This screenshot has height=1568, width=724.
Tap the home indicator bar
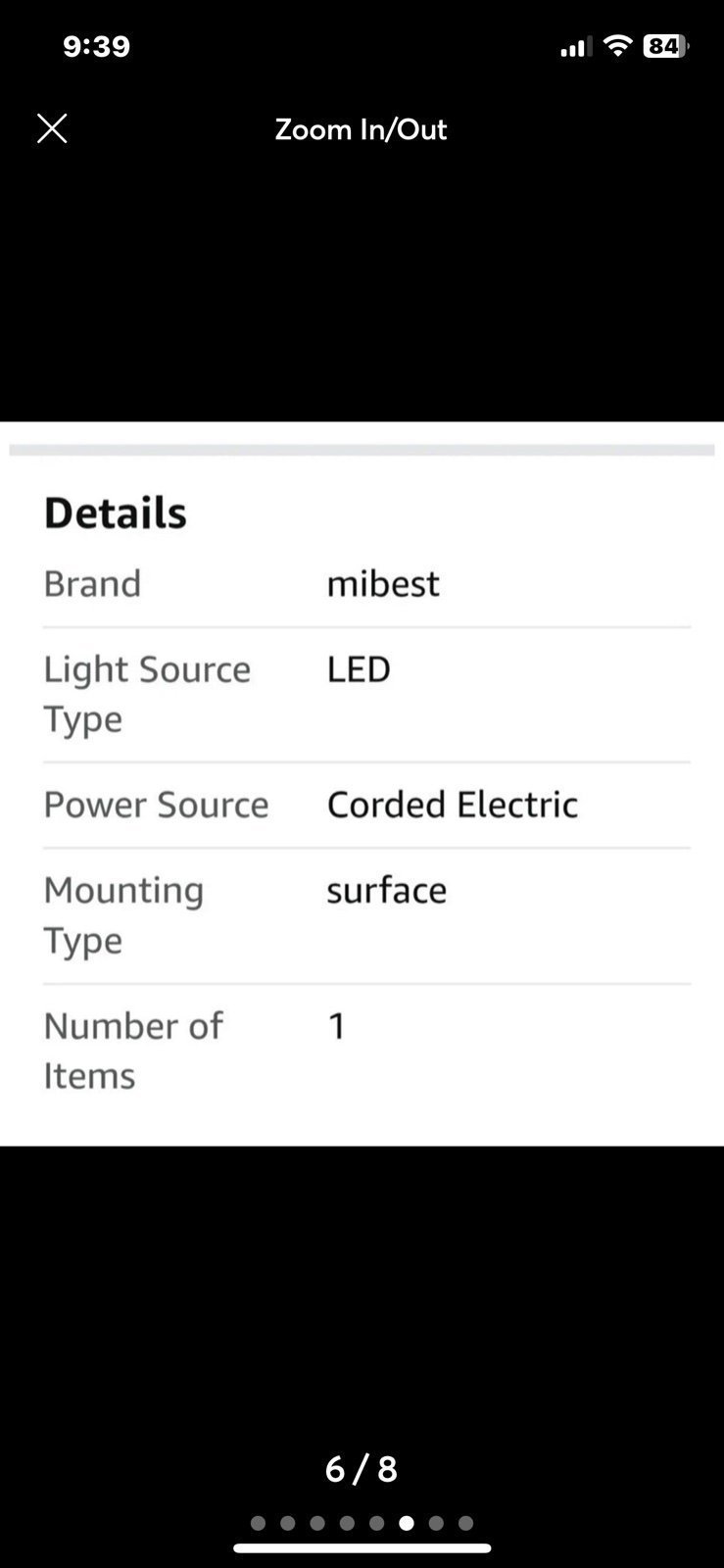[362, 1548]
